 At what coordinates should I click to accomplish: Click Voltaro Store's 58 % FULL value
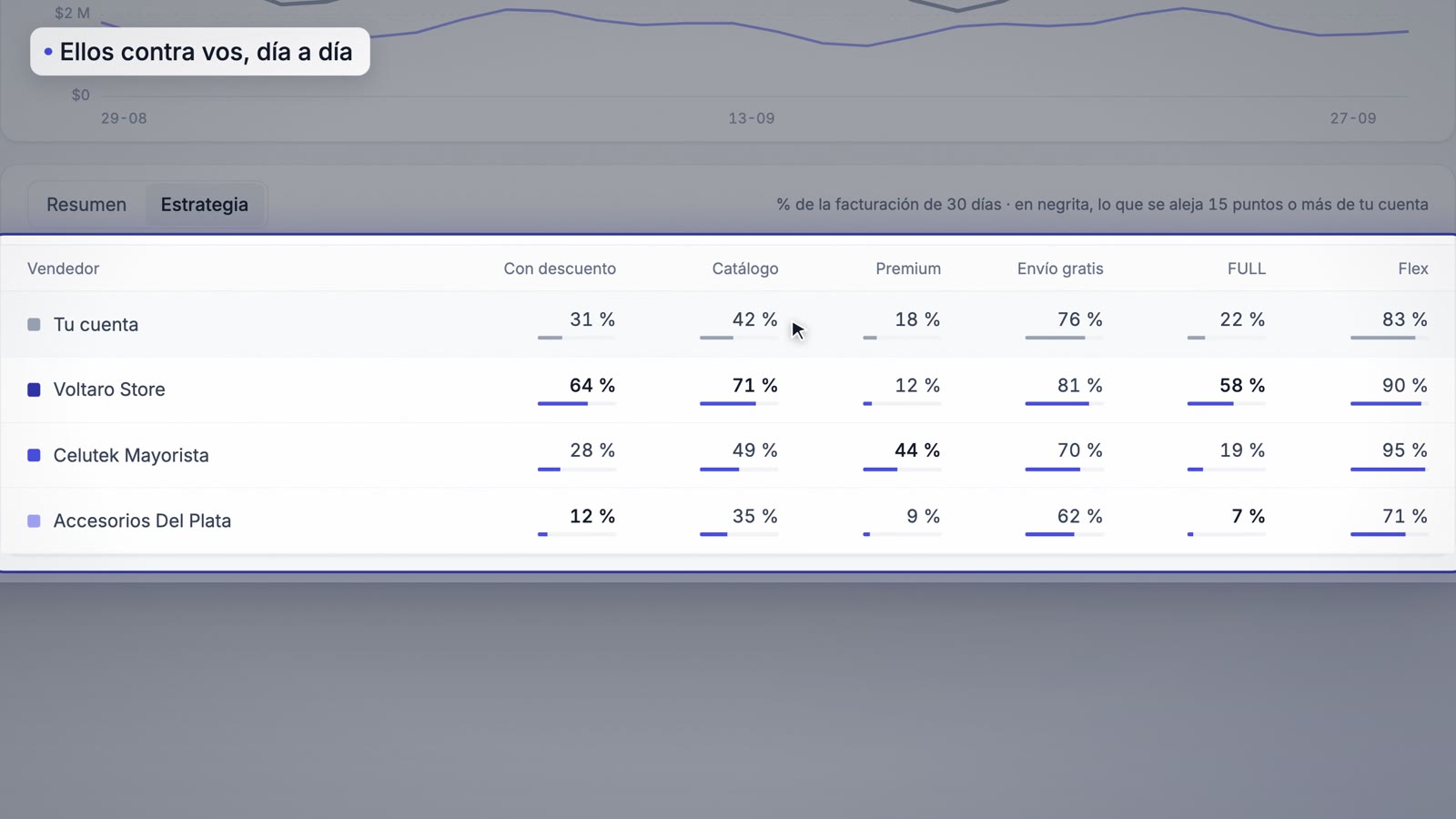click(1242, 385)
